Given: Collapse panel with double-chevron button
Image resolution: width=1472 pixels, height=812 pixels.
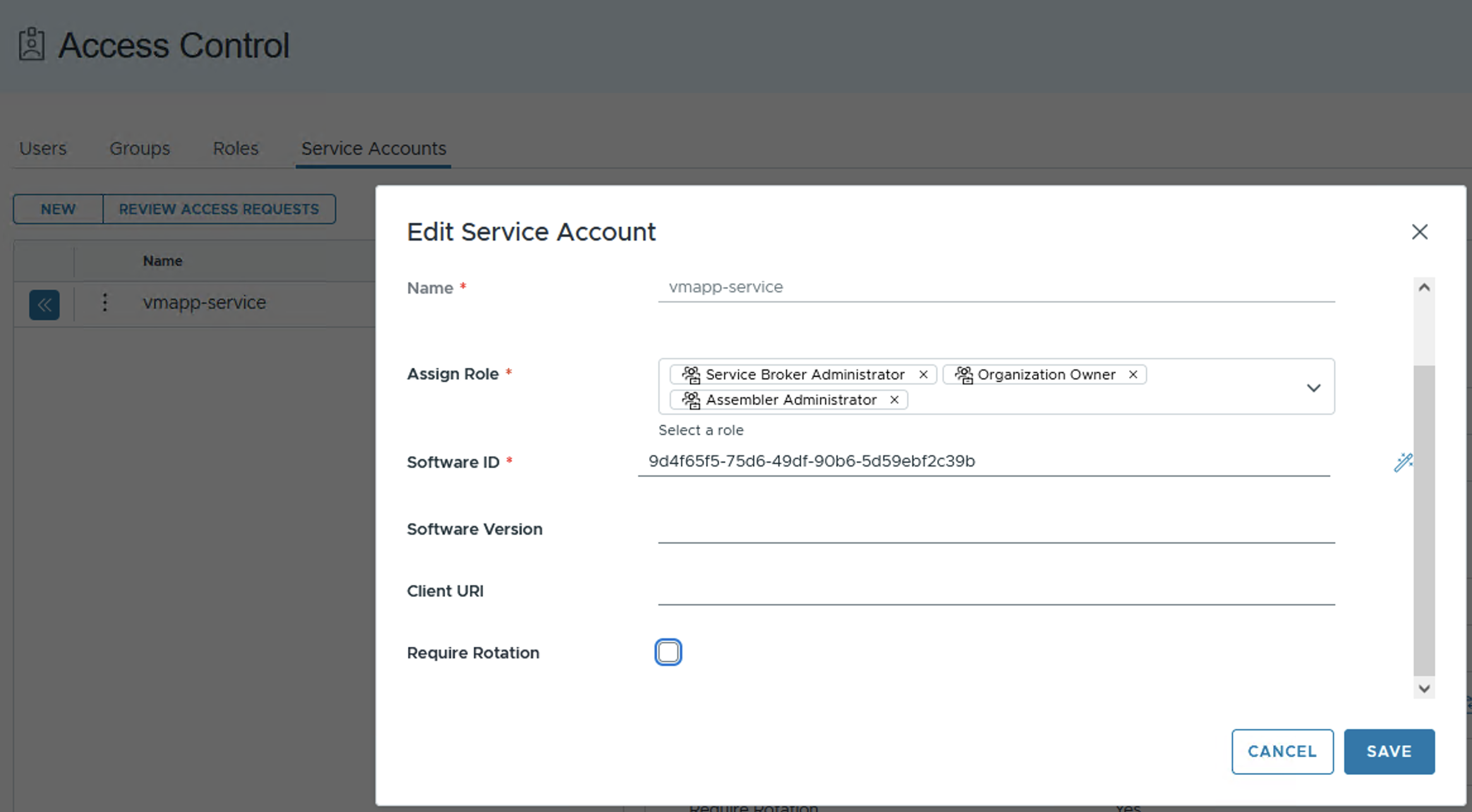Looking at the screenshot, I should [44, 305].
